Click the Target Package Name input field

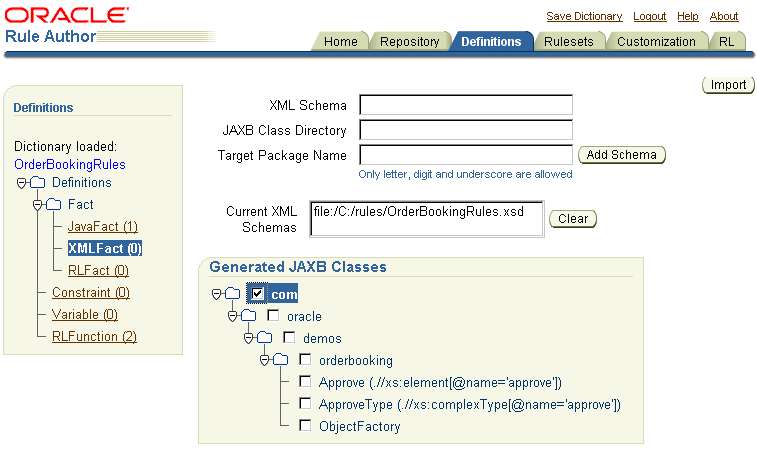coord(466,155)
